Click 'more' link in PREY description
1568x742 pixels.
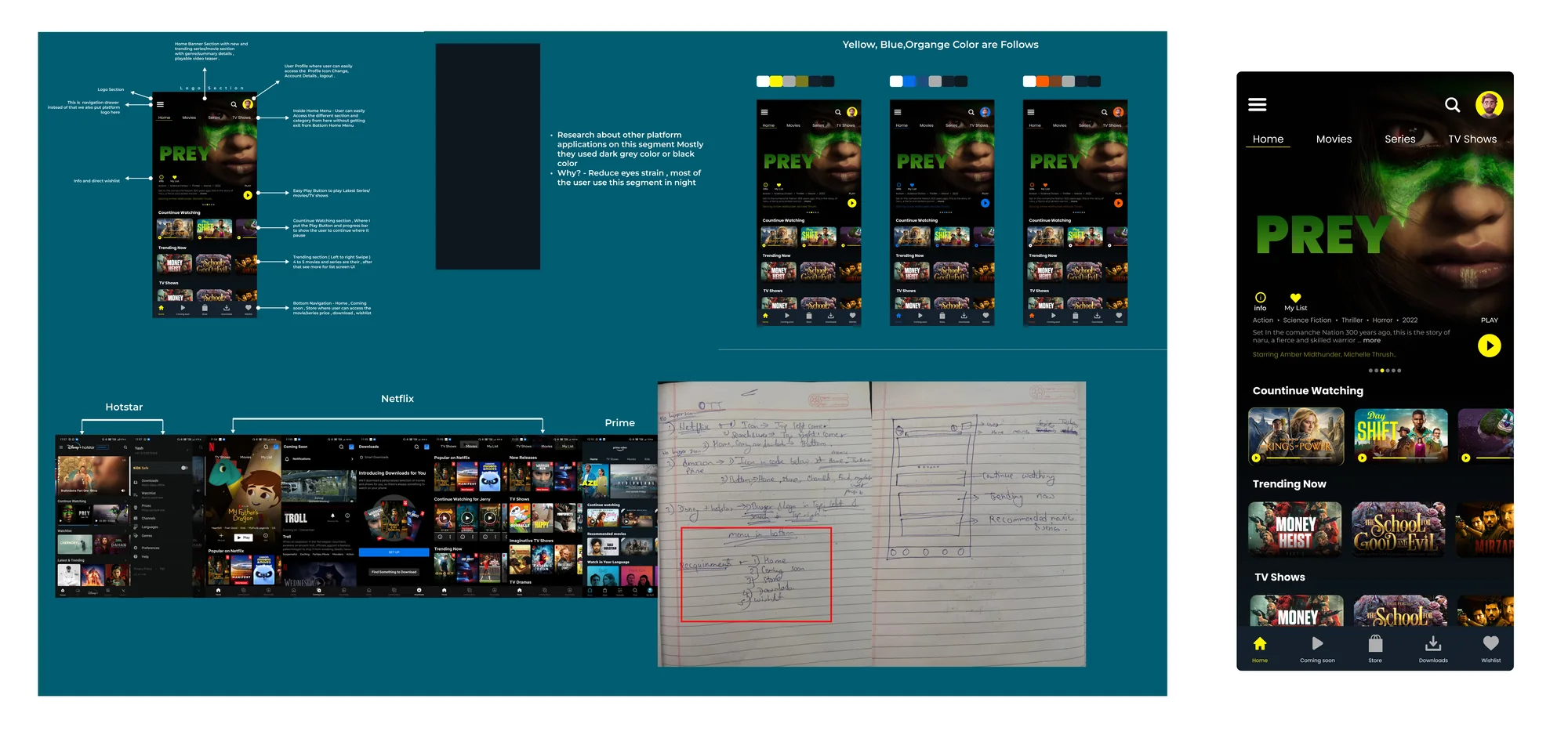click(x=1371, y=340)
